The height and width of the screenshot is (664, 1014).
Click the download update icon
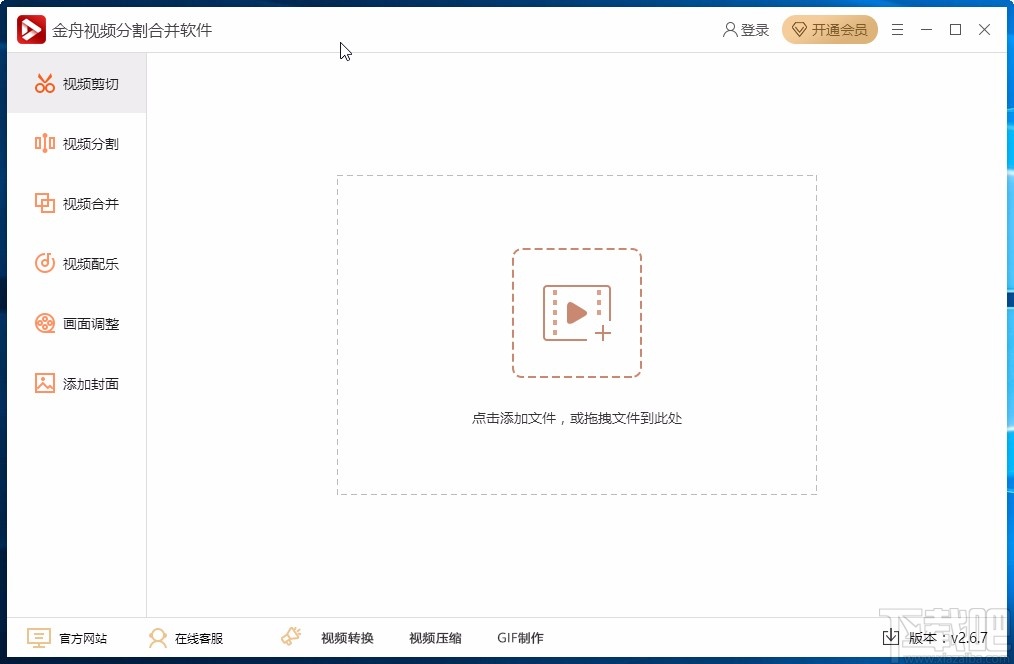pyautogui.click(x=890, y=637)
